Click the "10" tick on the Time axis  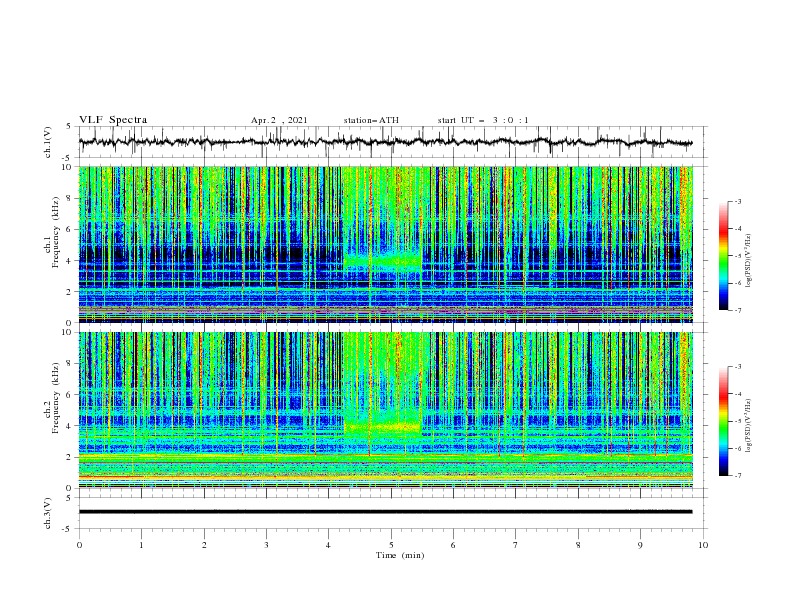pos(703,545)
